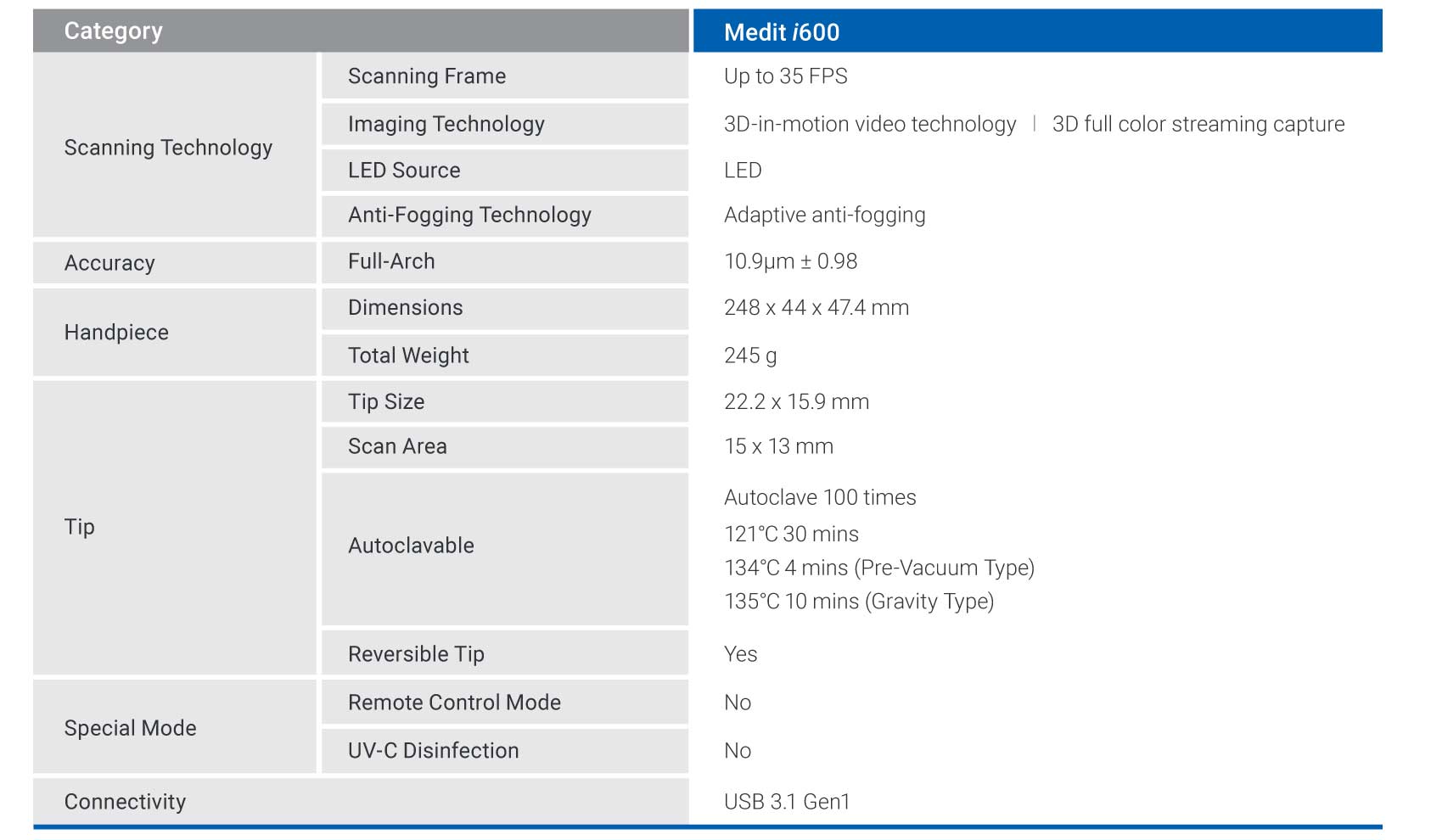This screenshot has height=840, width=1431.
Task: Select the LED Source row label
Action: pyautogui.click(x=505, y=170)
